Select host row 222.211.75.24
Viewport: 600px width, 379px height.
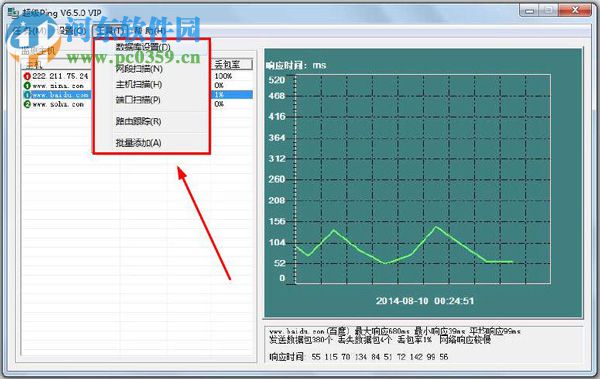[137, 76]
